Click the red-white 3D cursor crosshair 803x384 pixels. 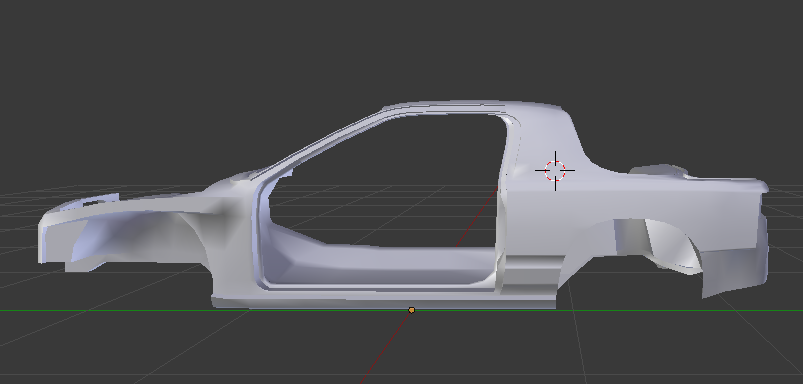pyautogui.click(x=555, y=170)
